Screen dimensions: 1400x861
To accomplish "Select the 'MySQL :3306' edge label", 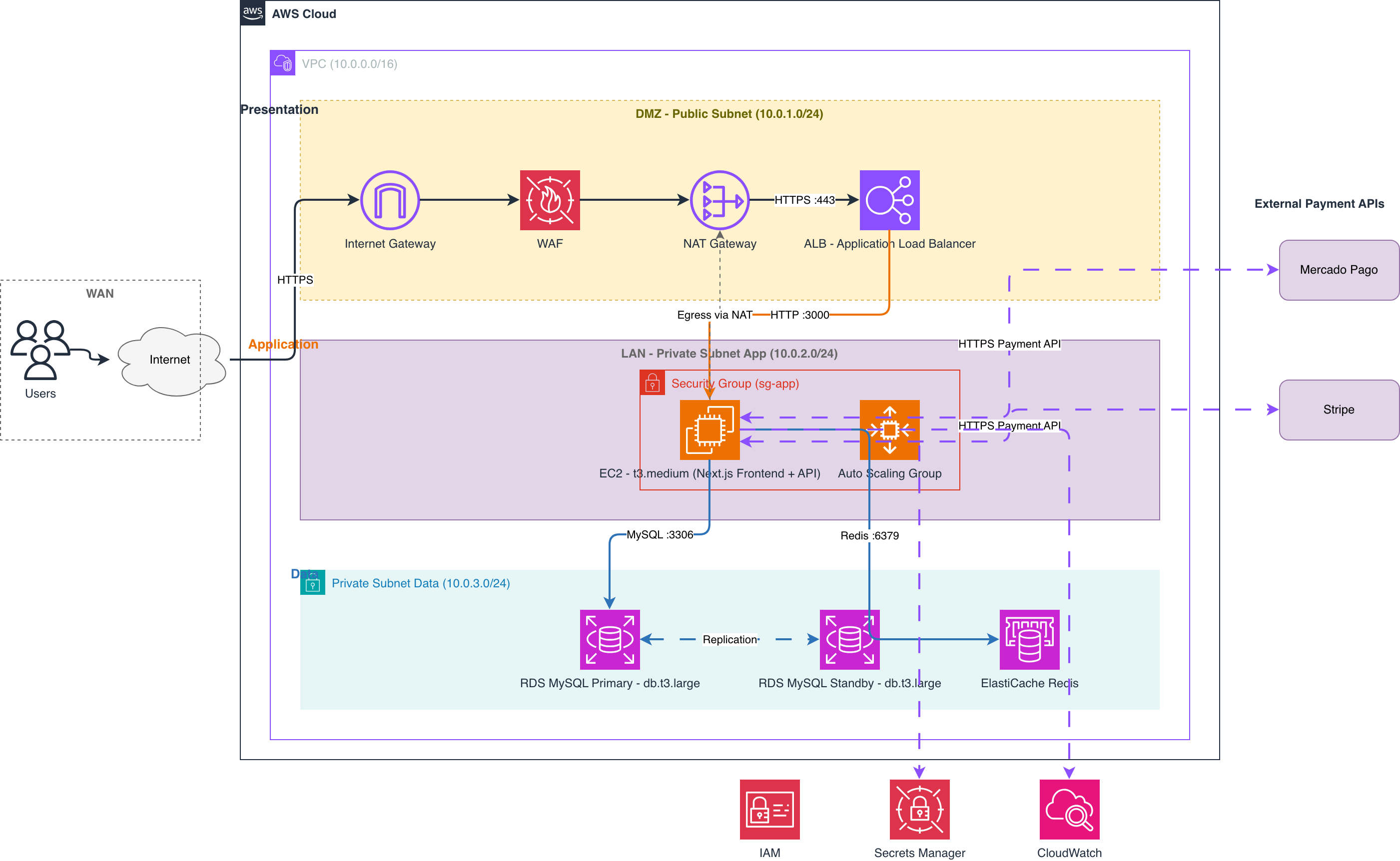I will [x=660, y=535].
